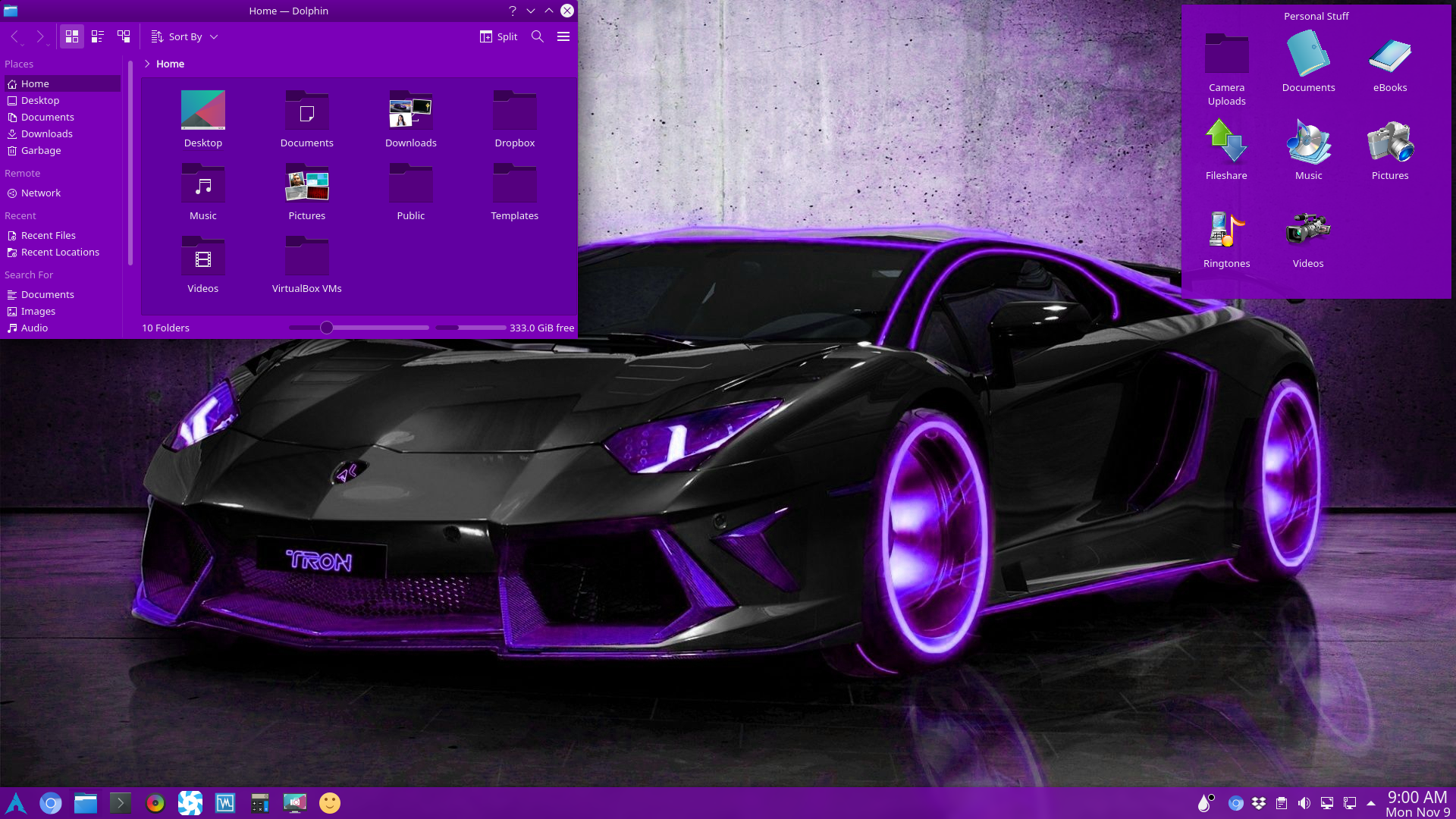Click Dolphin title bar help button
This screenshot has width=1456, height=819.
point(513,11)
